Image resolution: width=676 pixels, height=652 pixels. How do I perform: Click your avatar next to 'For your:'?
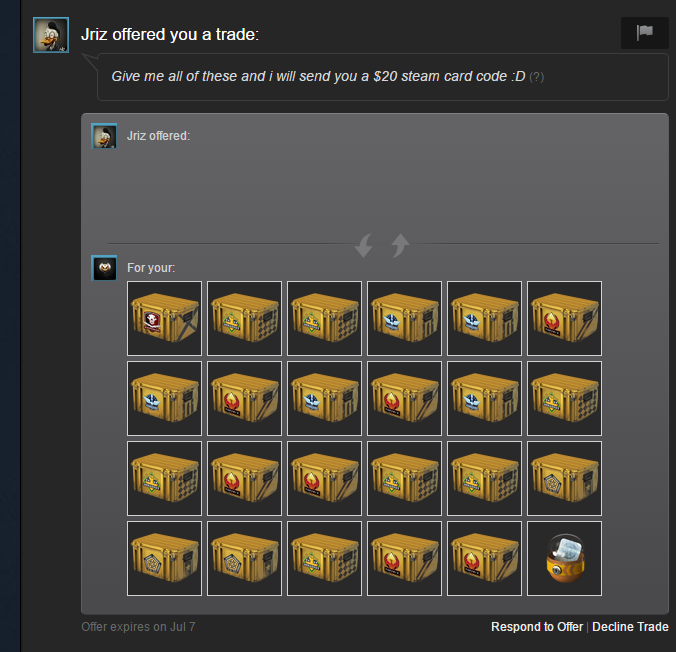click(104, 268)
